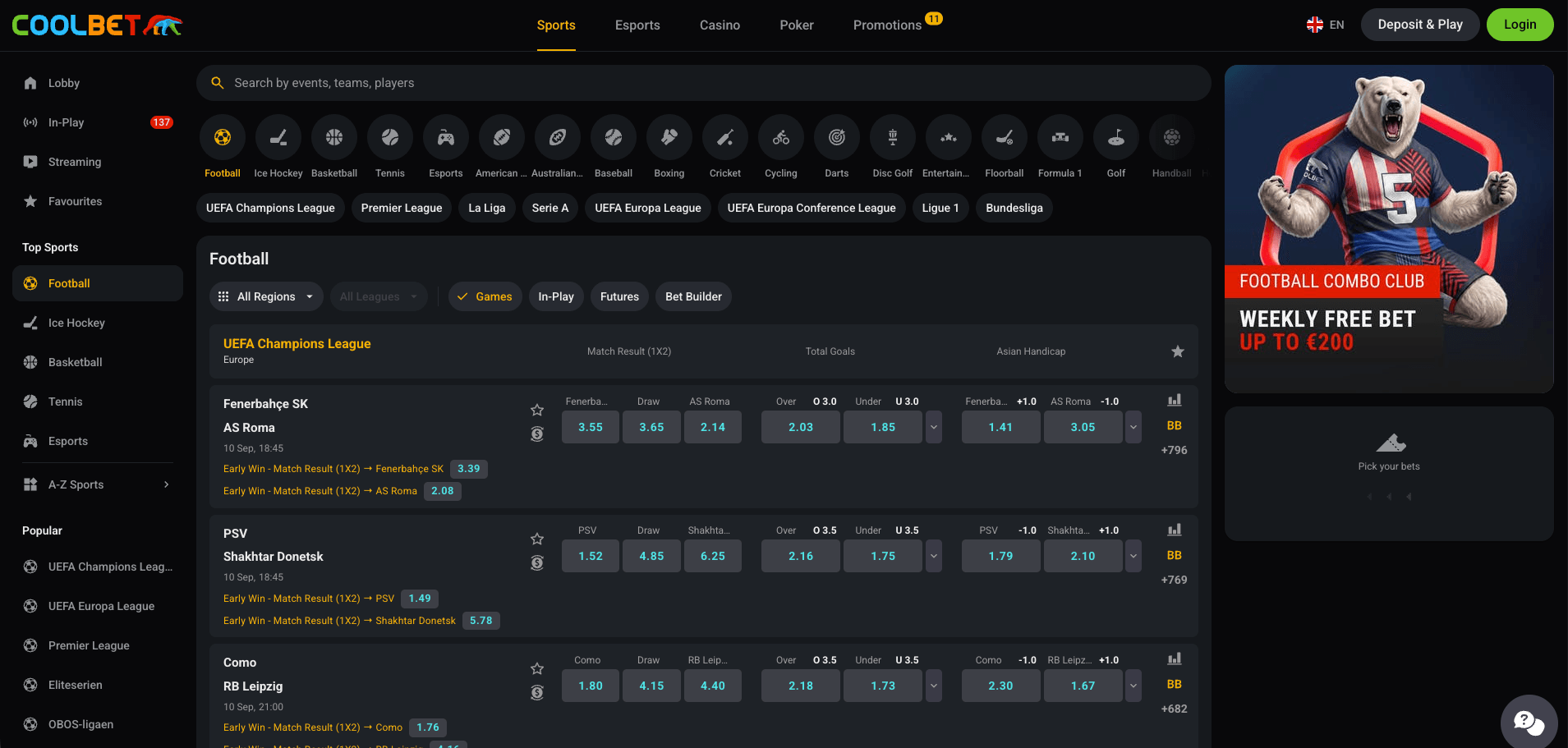The image size is (1568, 748).
Task: Open the Australian rules icon
Action: coord(558,138)
